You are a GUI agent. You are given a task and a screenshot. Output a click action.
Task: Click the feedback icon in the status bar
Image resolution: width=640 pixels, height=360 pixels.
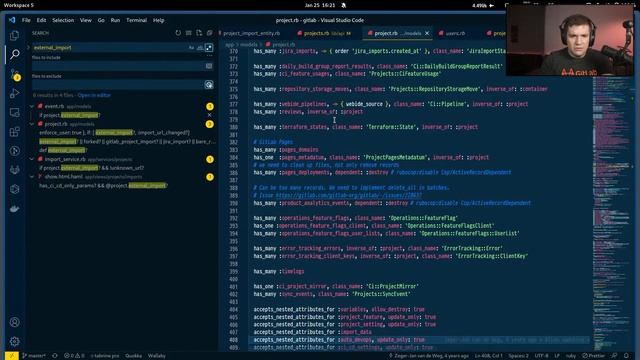[614, 356]
